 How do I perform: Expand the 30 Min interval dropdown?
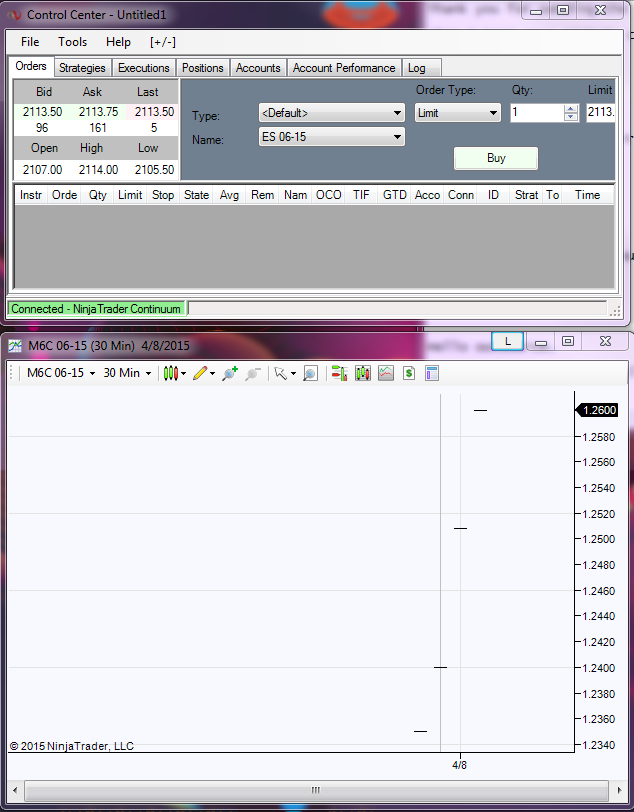coord(148,373)
